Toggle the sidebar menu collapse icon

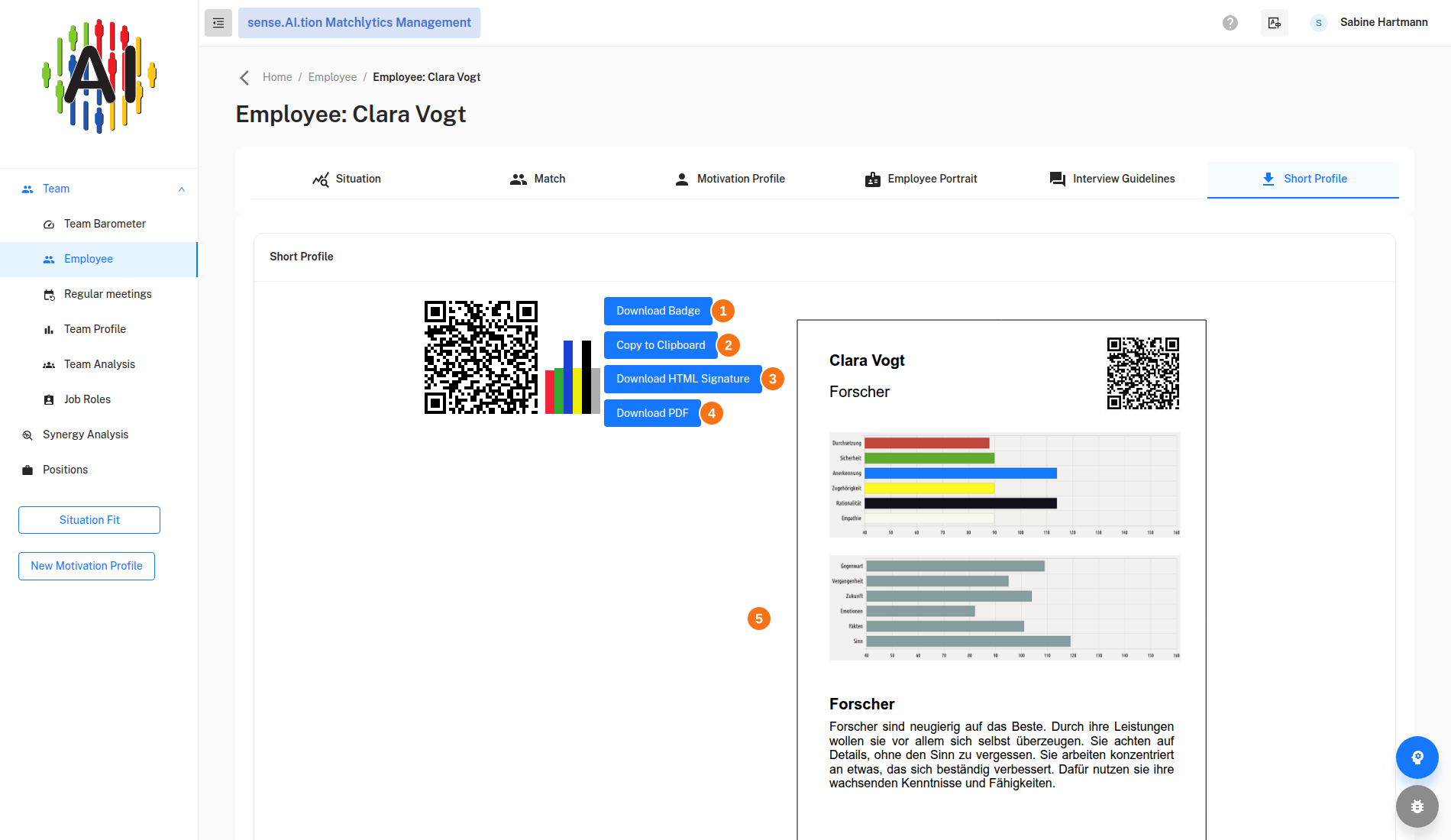pyautogui.click(x=218, y=23)
